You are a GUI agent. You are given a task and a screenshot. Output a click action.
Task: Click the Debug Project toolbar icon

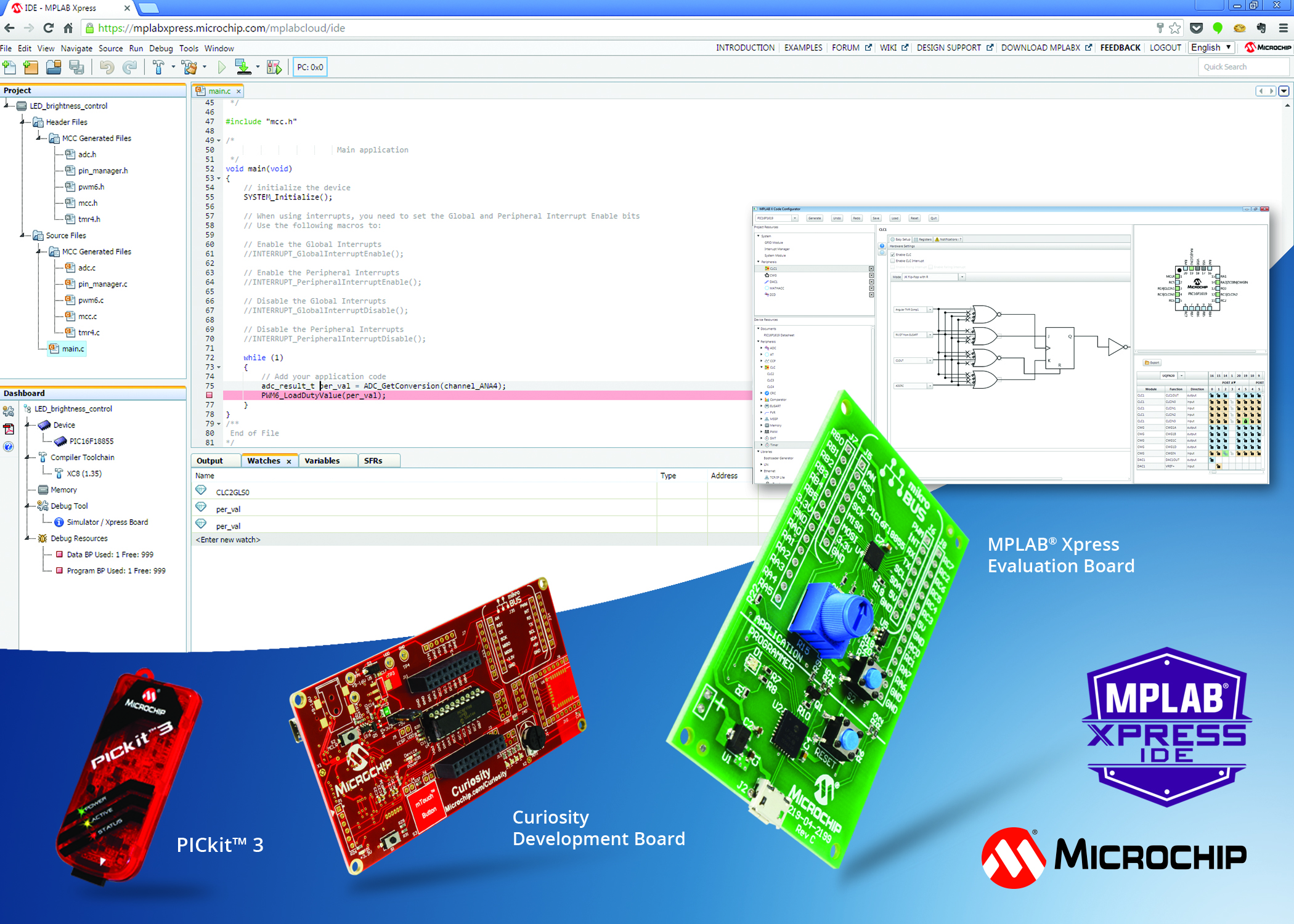click(x=274, y=67)
